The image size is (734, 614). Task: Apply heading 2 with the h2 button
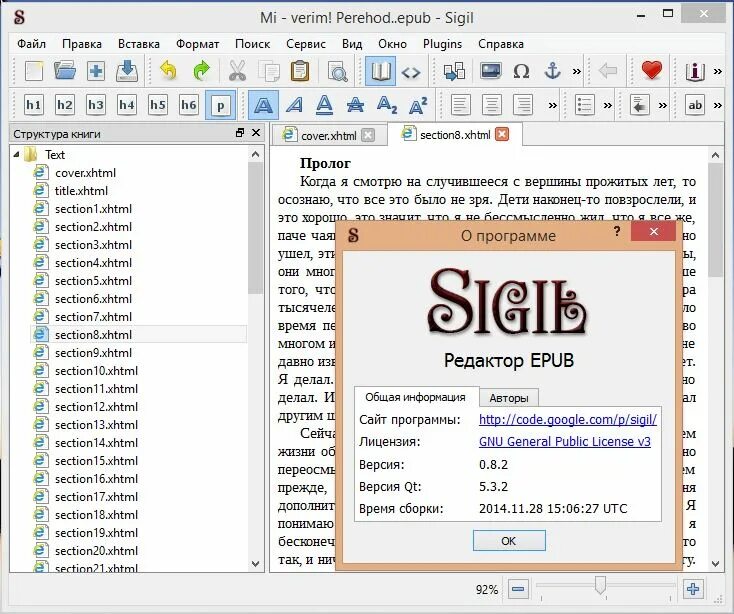click(65, 105)
